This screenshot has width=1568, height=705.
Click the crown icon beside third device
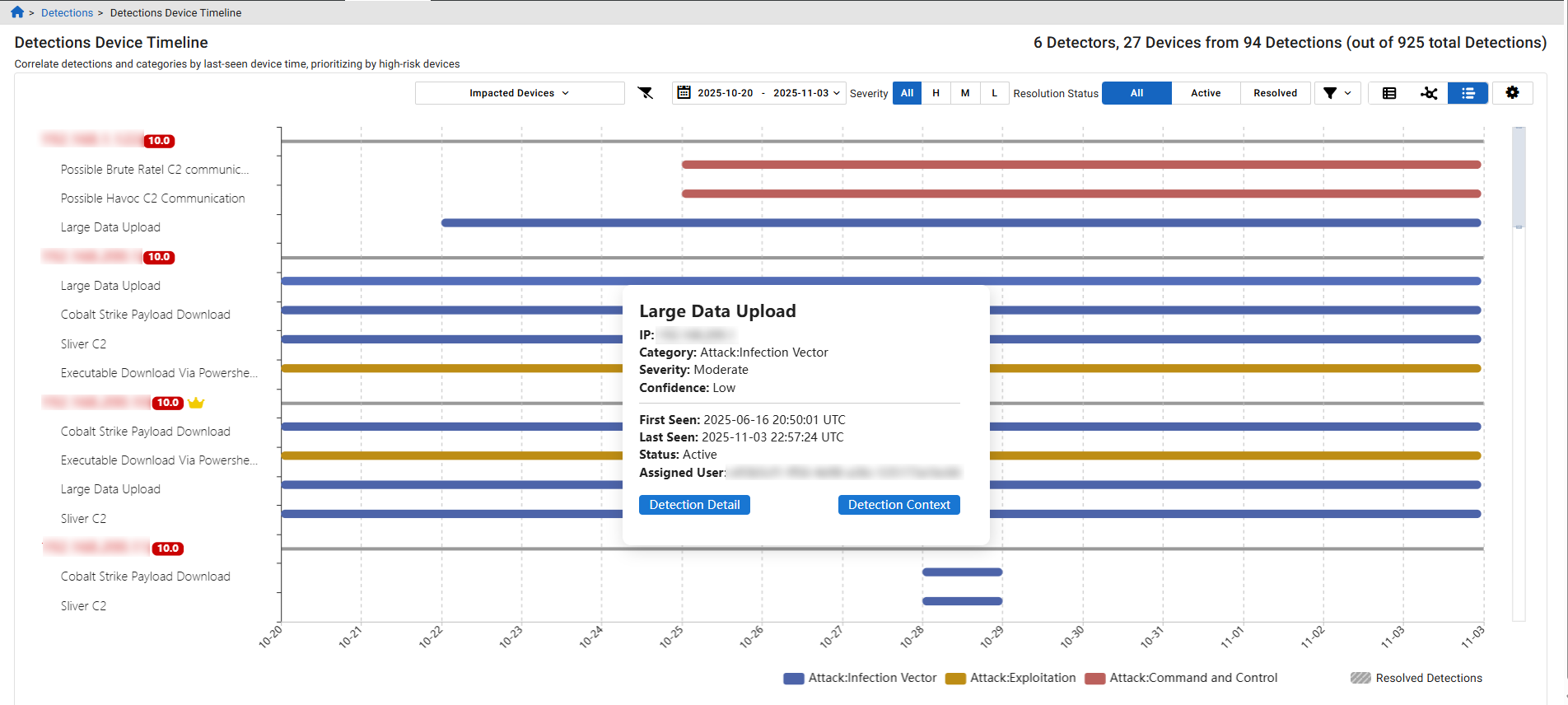(x=196, y=403)
